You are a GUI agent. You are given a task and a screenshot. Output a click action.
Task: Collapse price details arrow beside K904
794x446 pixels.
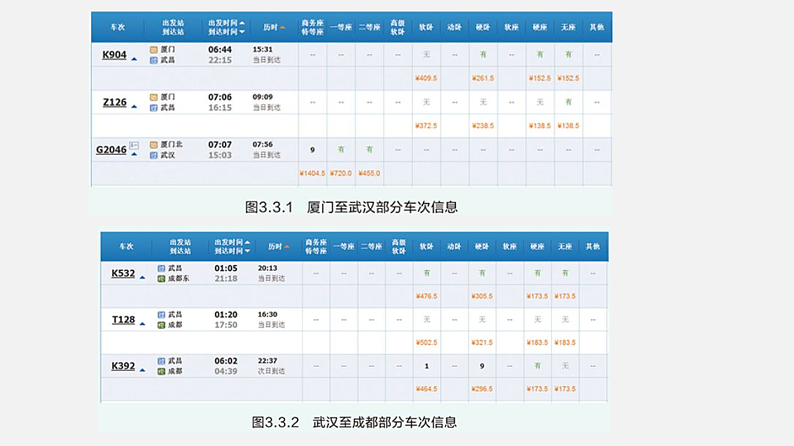pyautogui.click(x=134, y=59)
